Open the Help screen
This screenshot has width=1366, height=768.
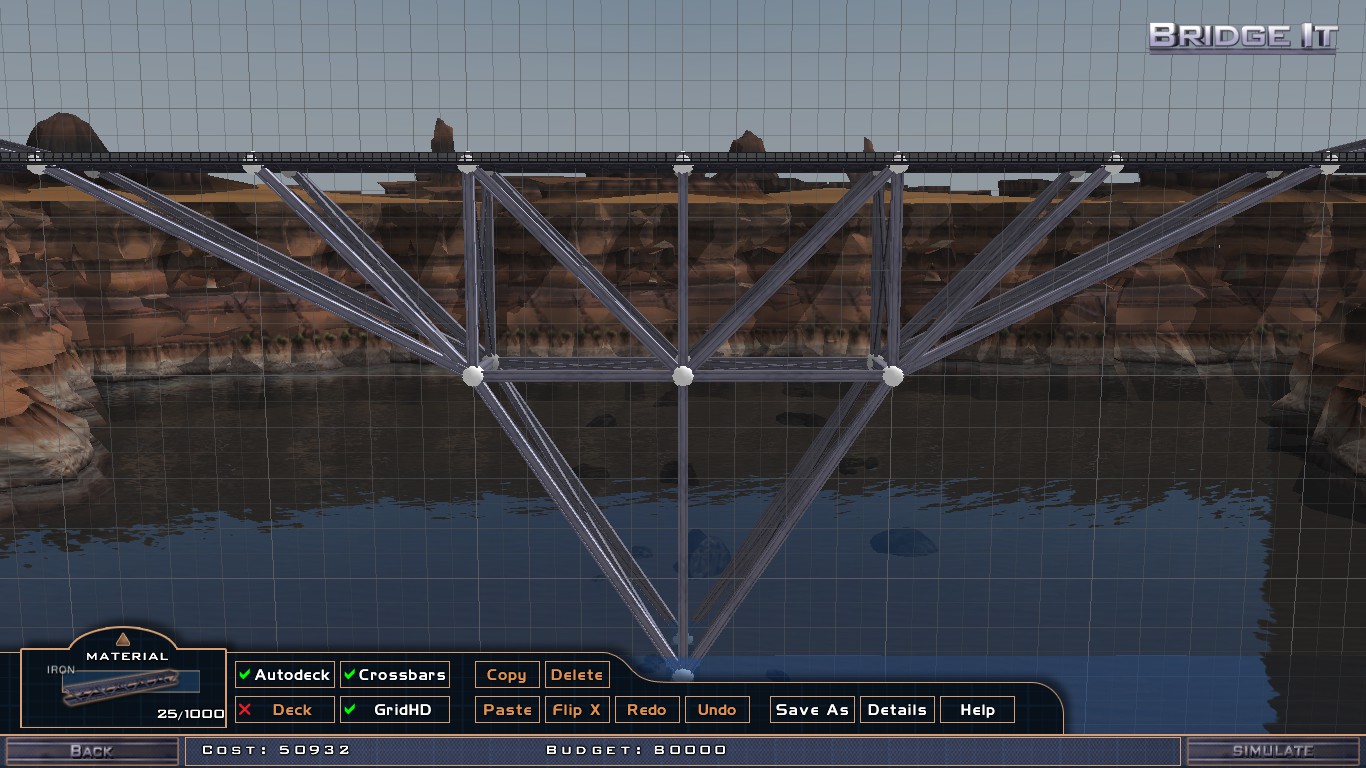point(977,710)
